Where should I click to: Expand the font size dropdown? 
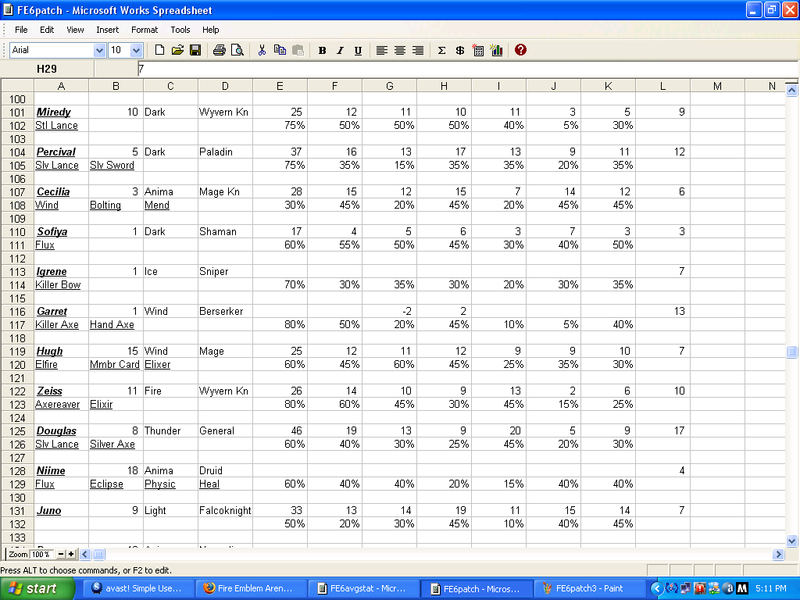click(x=137, y=50)
